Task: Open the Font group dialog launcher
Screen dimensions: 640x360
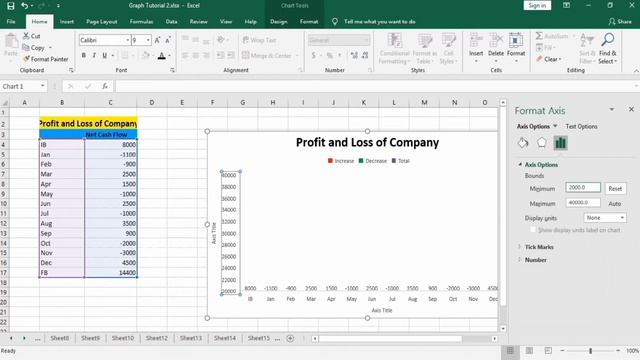Action: point(172,70)
